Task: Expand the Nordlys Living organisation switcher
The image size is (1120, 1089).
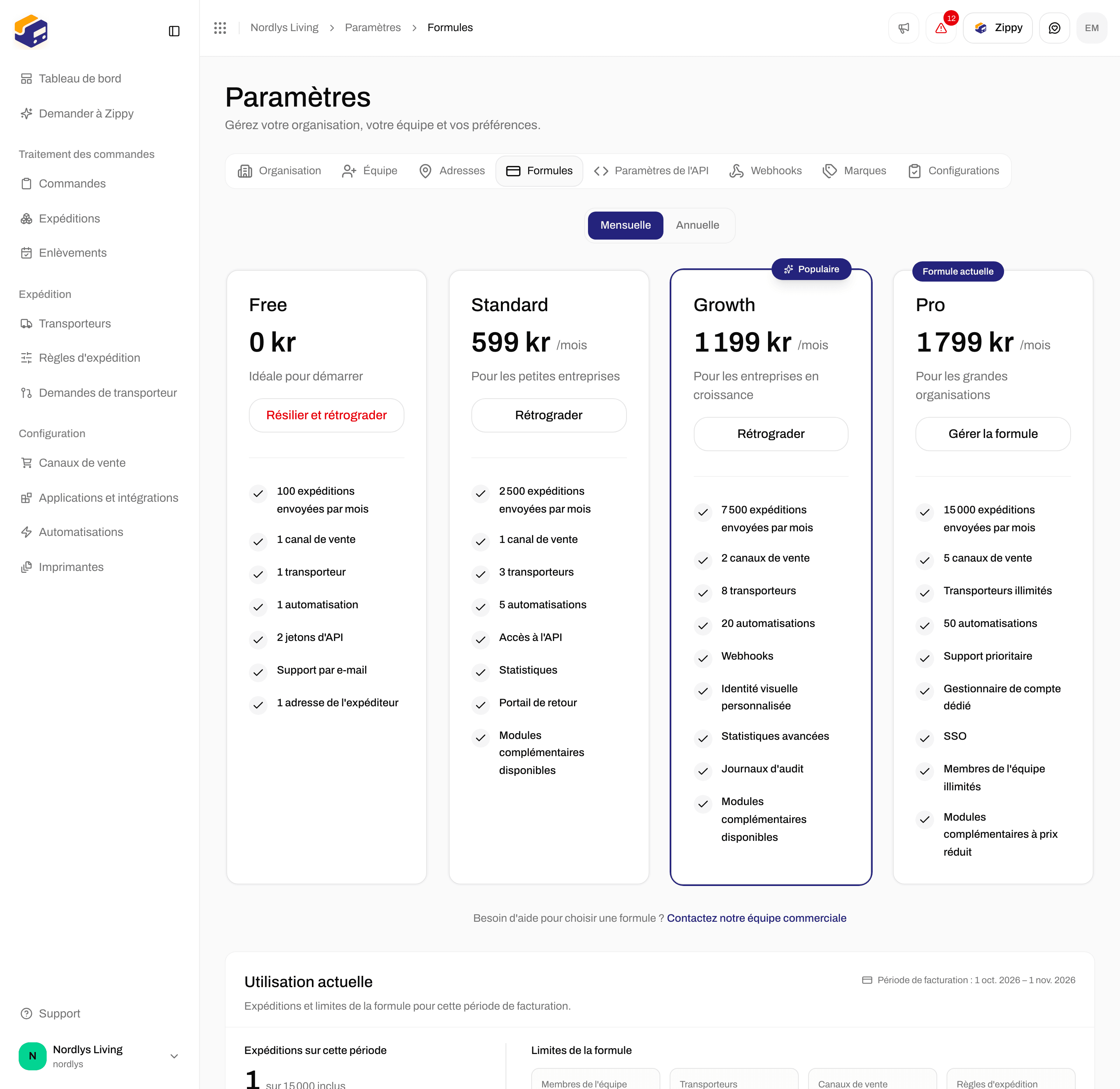Action: click(100, 1056)
